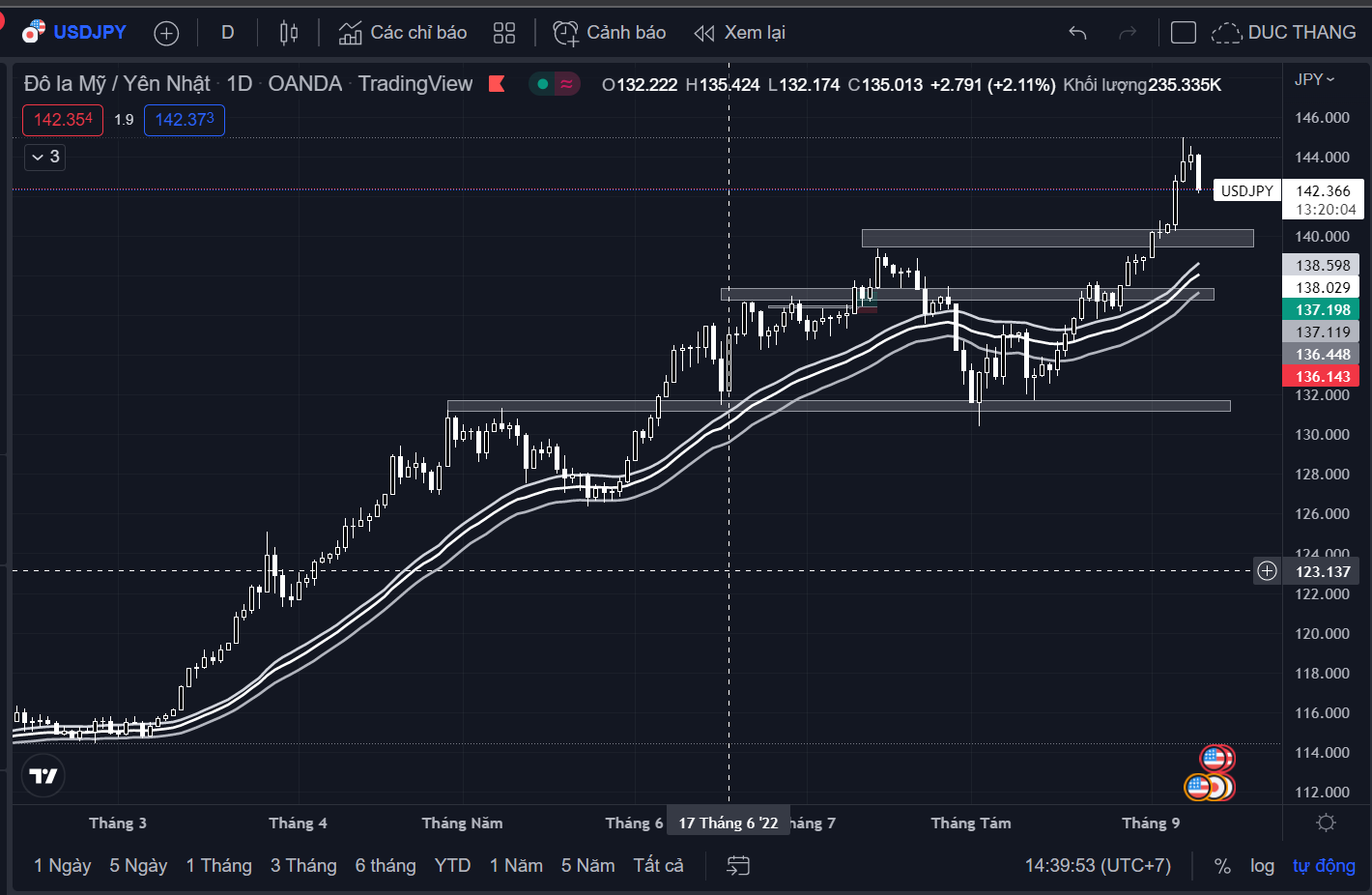Open the indicator templates grid icon

click(504, 33)
